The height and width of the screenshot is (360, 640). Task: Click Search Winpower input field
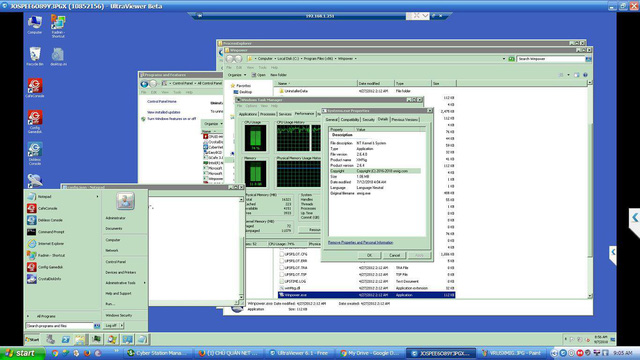[551, 59]
